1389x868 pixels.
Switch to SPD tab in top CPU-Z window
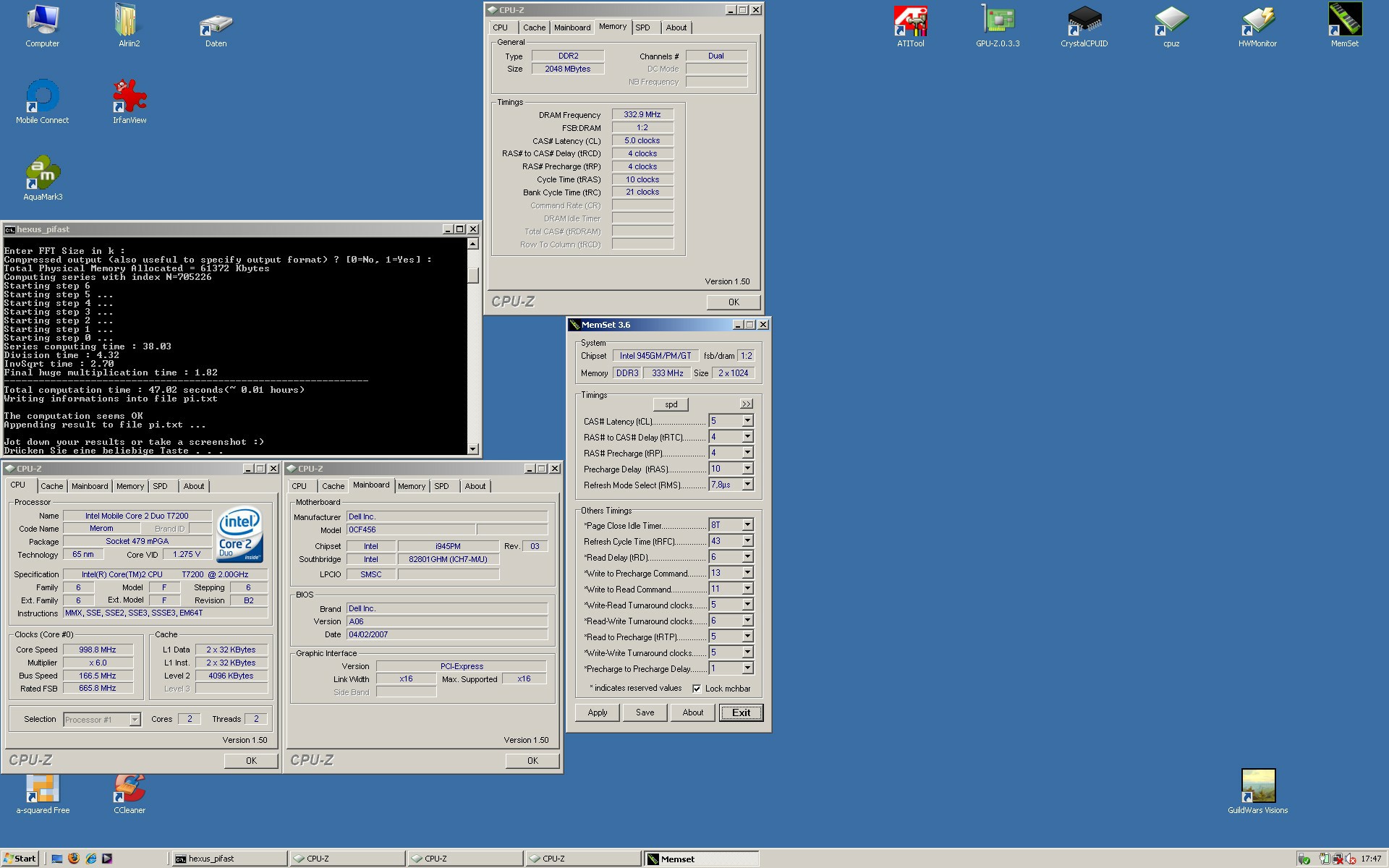[x=643, y=27]
